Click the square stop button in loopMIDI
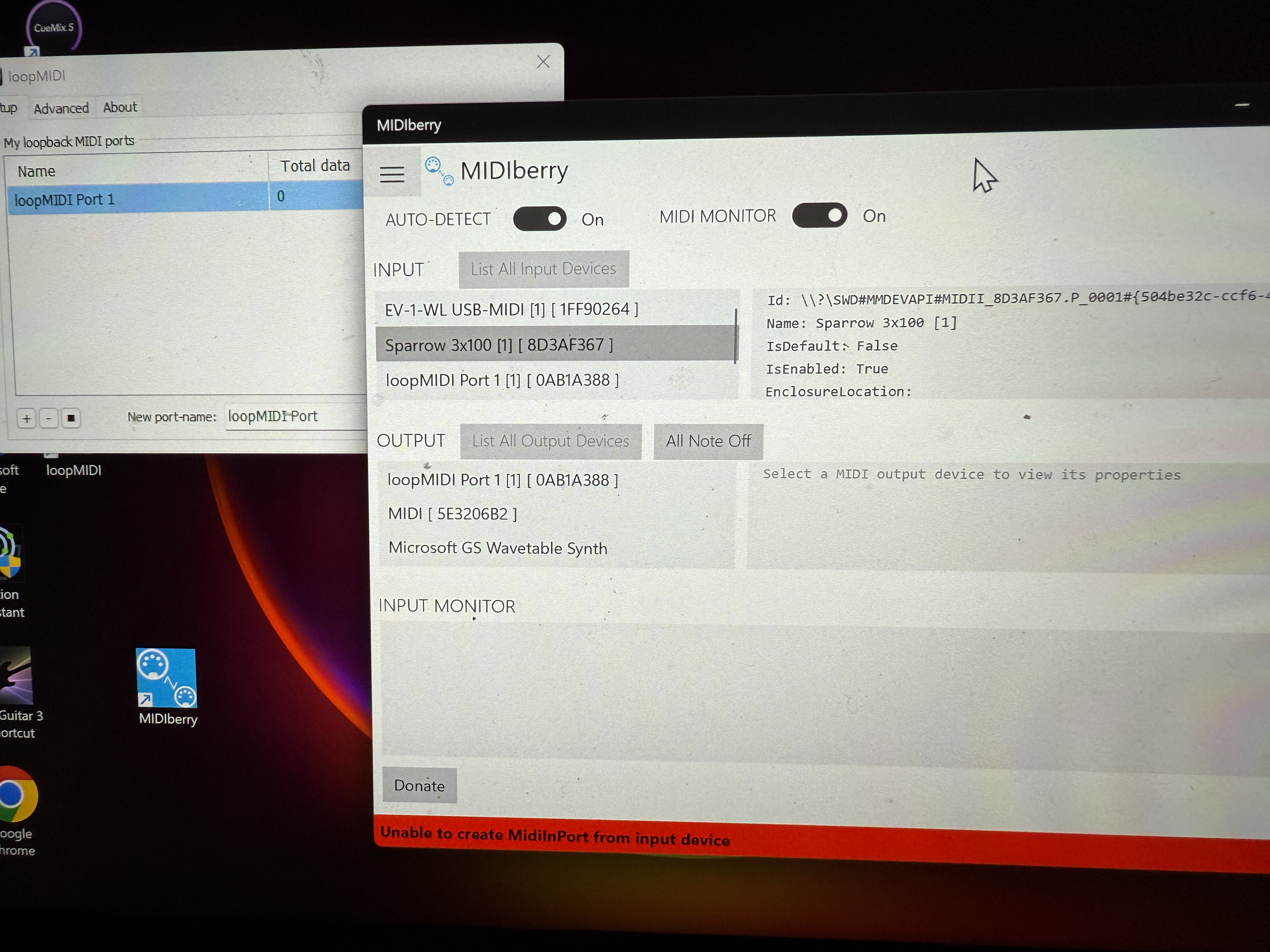 (x=71, y=418)
